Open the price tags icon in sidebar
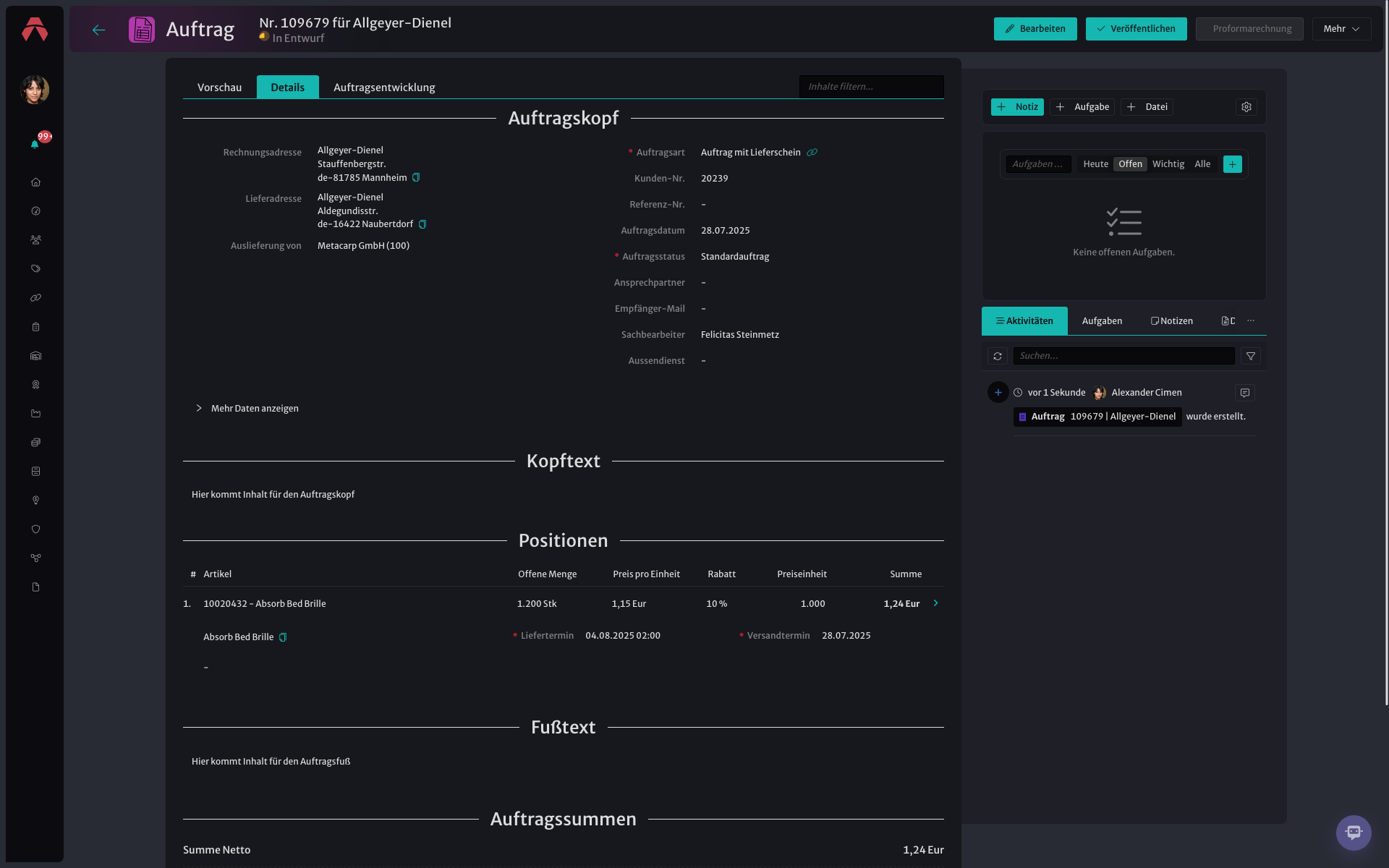This screenshot has height=868, width=1389. 35,269
